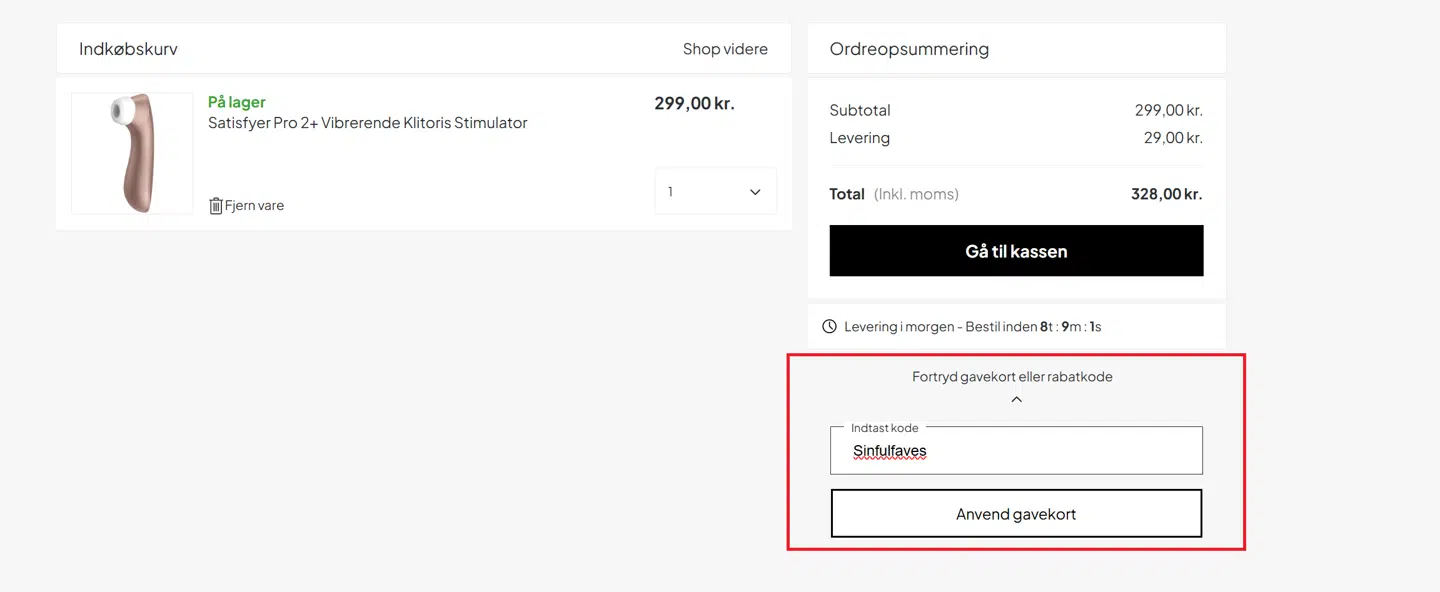This screenshot has width=1440, height=592.
Task: Click the Fjern vare text link
Action: tap(254, 206)
